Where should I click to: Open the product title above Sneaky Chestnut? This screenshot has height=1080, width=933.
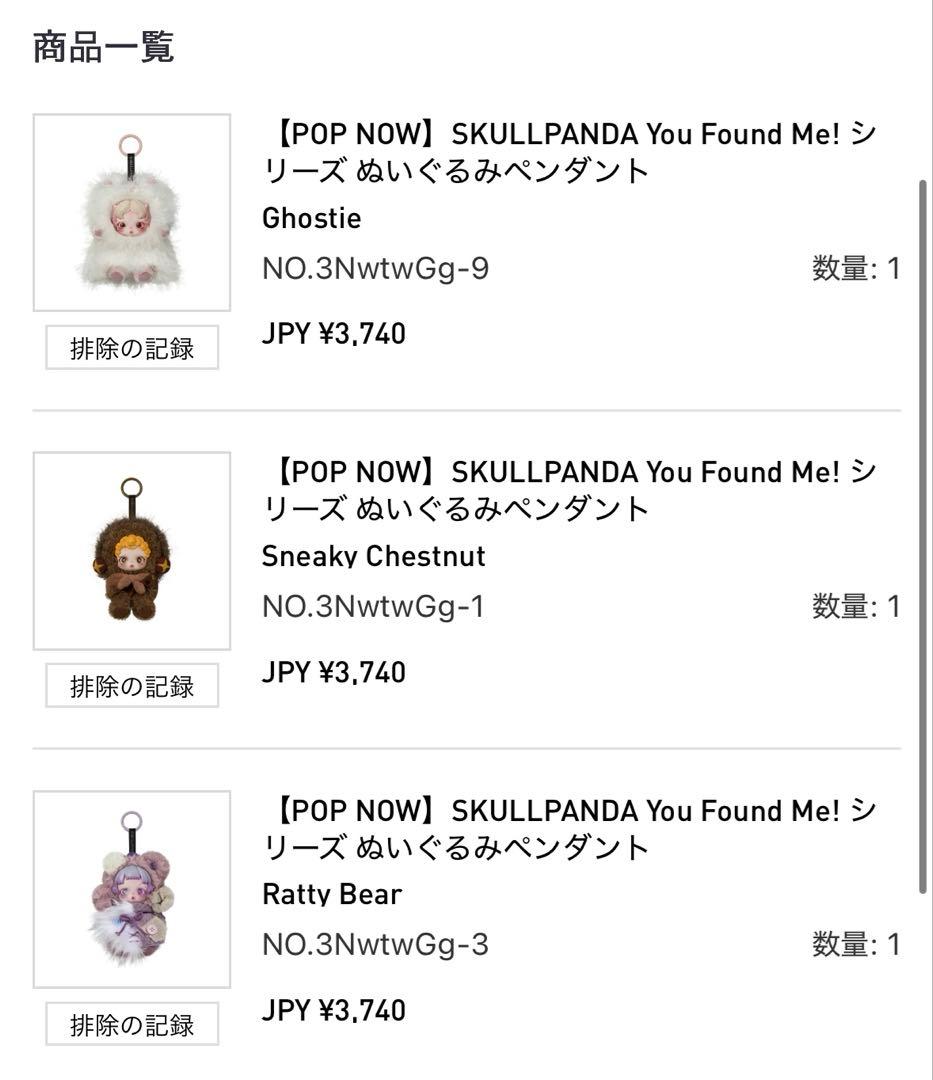pyautogui.click(x=570, y=490)
